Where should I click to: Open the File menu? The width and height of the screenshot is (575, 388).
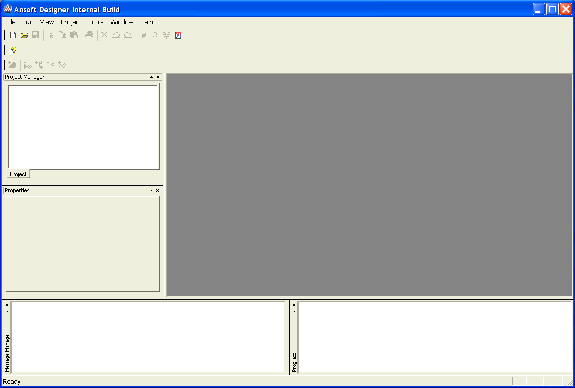click(12, 22)
